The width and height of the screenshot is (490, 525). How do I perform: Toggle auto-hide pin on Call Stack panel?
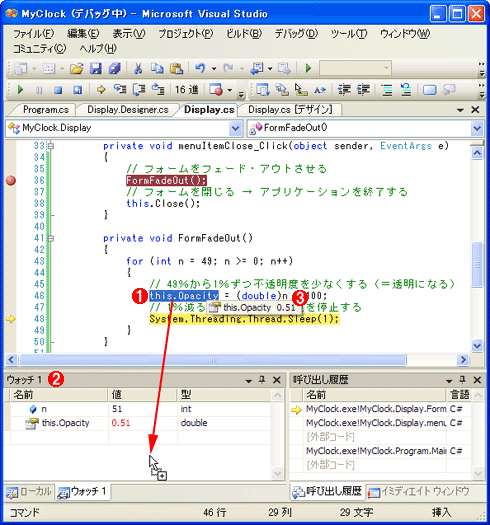click(463, 380)
